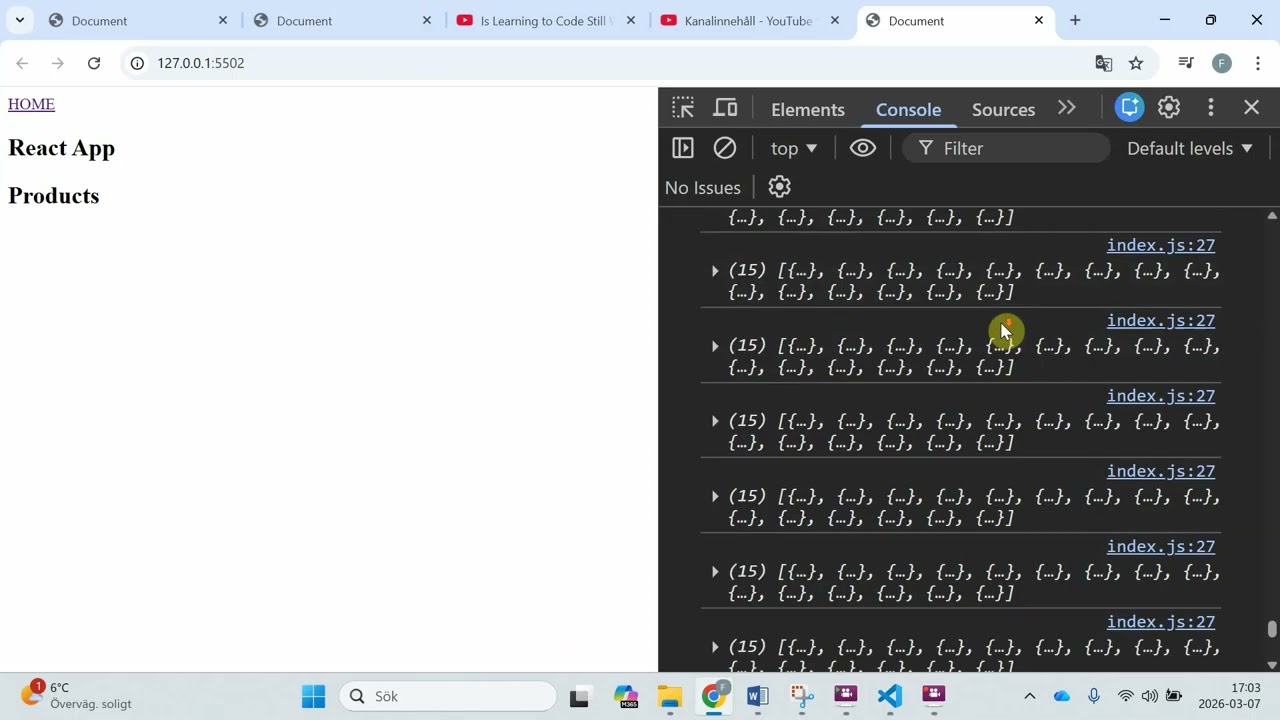This screenshot has height=720, width=1280.
Task: Click the console scrollbar up arrow
Action: [x=1272, y=216]
